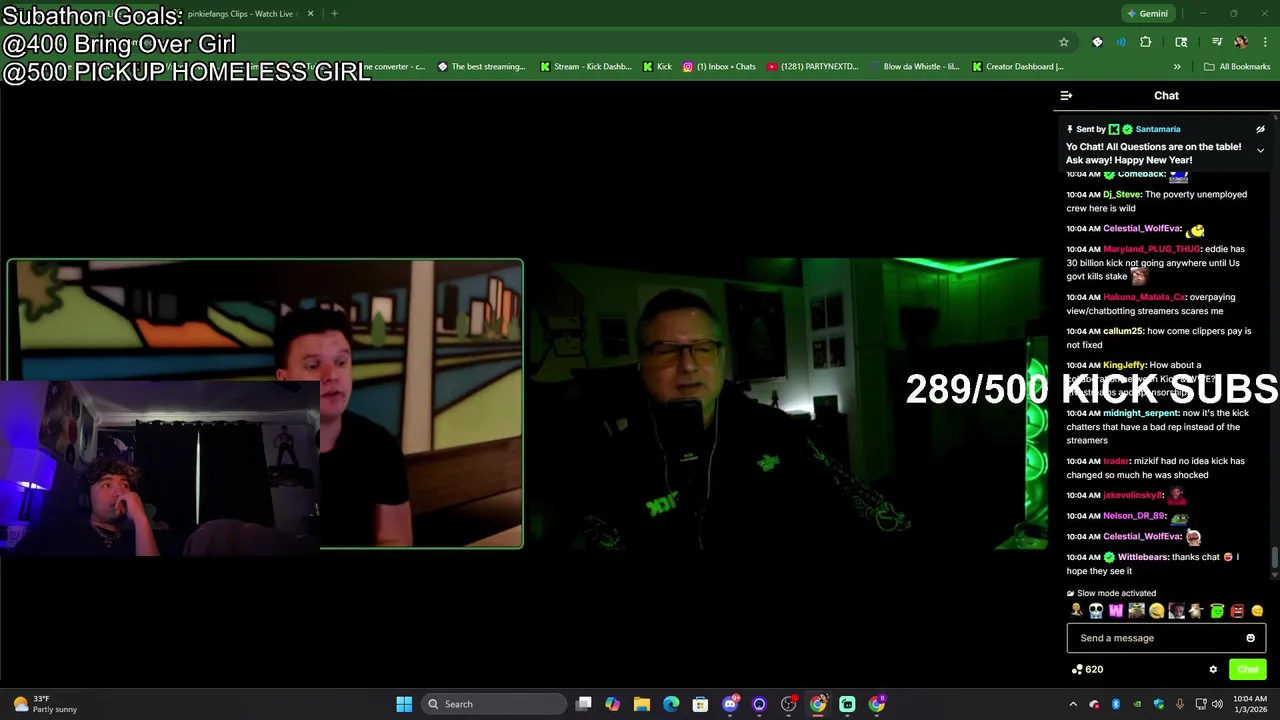This screenshot has height=720, width=1280.
Task: Click the jakevolinsky8 username
Action: pyautogui.click(x=1133, y=495)
